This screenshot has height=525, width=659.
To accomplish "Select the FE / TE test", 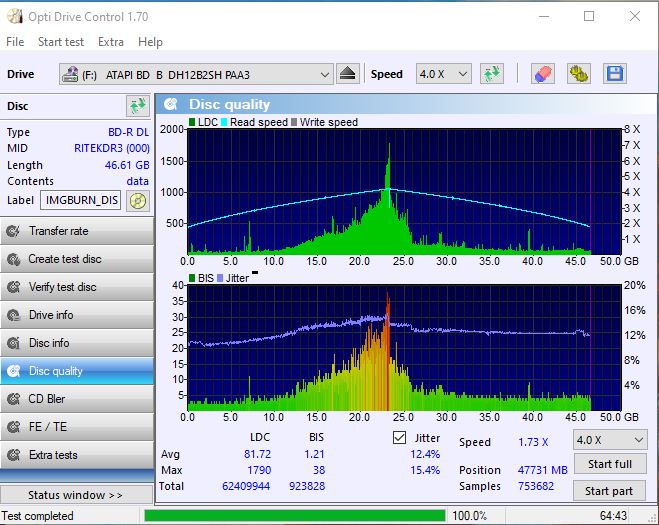I will click(x=77, y=427).
